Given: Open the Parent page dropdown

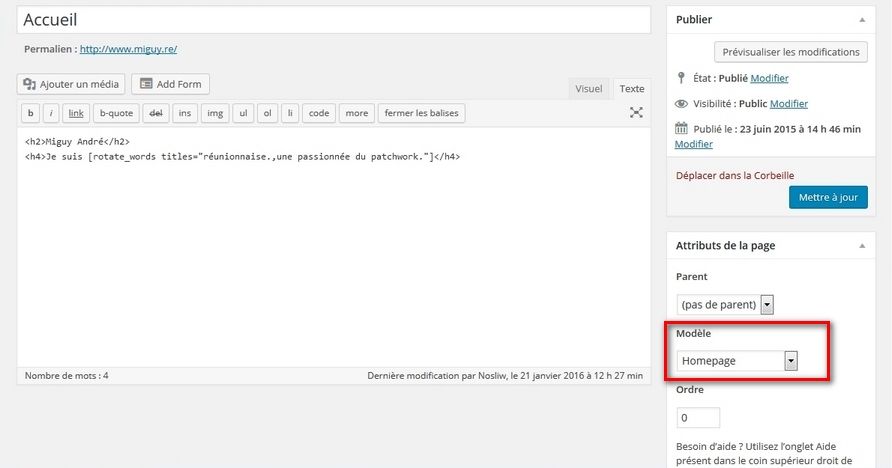Looking at the screenshot, I should tap(725, 304).
